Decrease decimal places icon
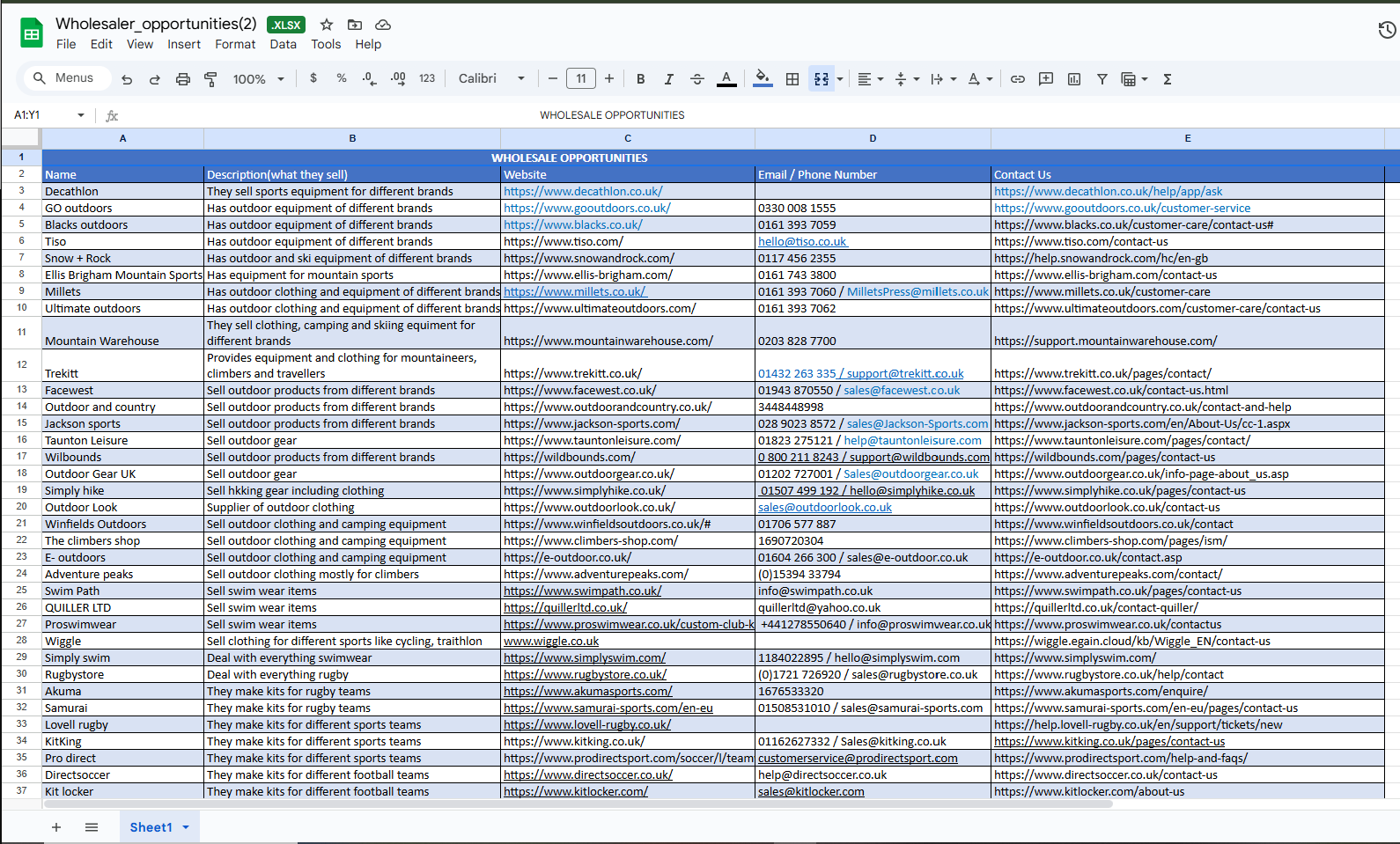Image resolution: width=1400 pixels, height=844 pixels. click(370, 78)
